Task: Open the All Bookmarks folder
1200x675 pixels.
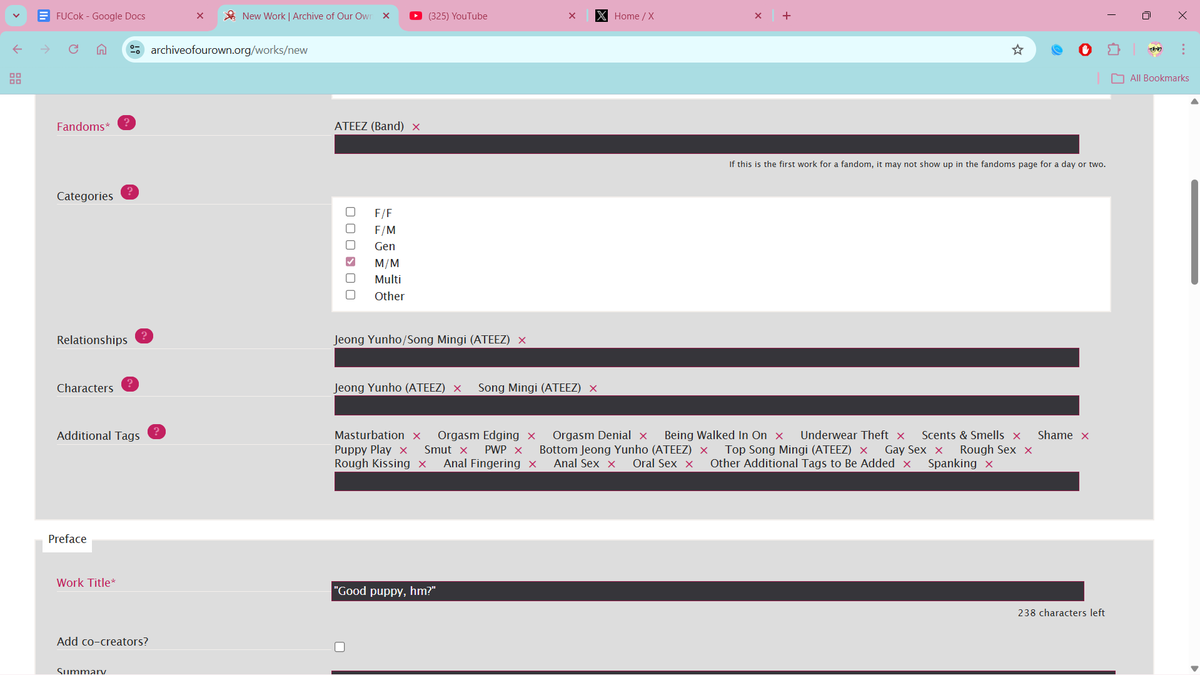Action: [x=1150, y=78]
